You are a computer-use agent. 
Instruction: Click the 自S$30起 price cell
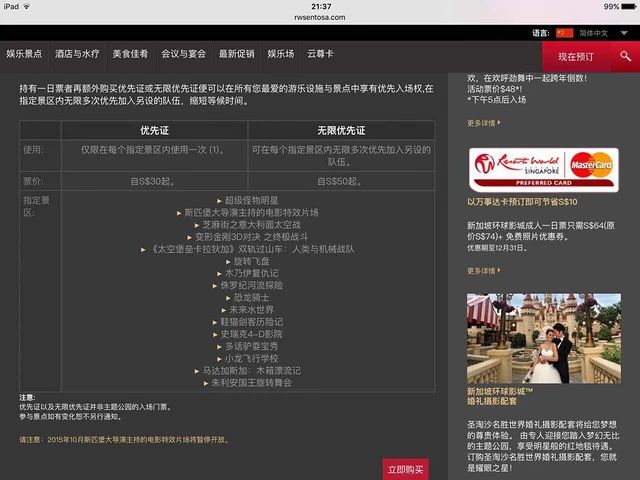(x=152, y=181)
